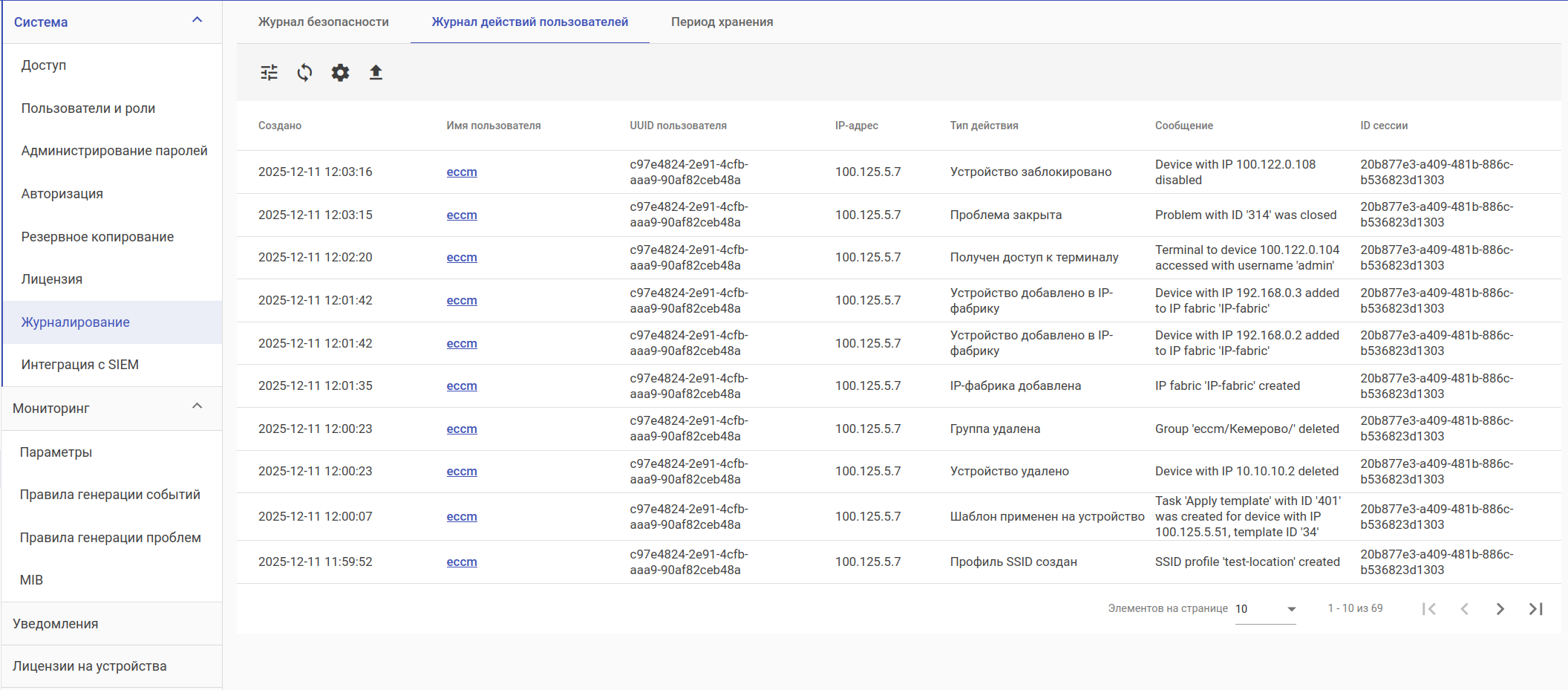Open Правила генерации событий item
This screenshot has width=1568, height=690.
point(110,495)
